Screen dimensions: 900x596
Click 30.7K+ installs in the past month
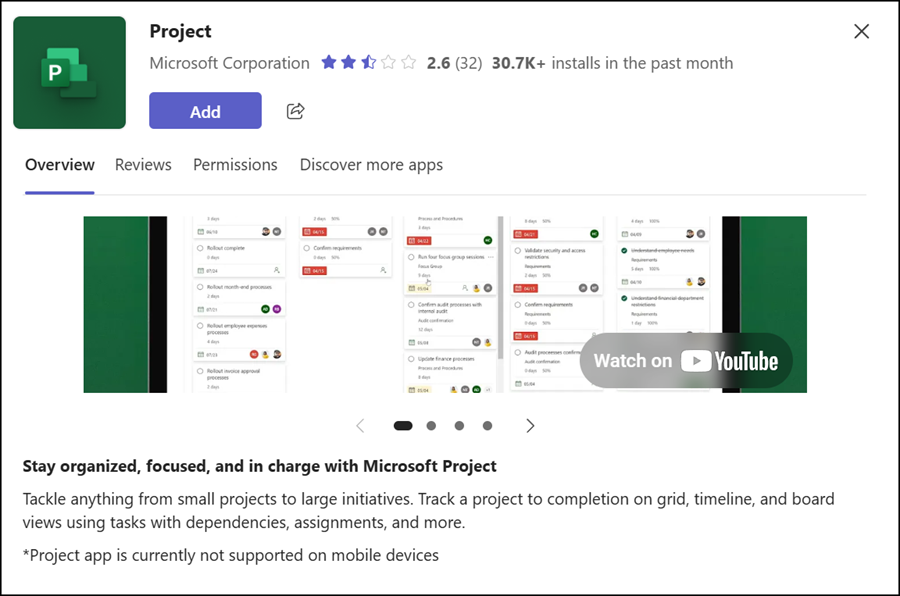point(612,63)
